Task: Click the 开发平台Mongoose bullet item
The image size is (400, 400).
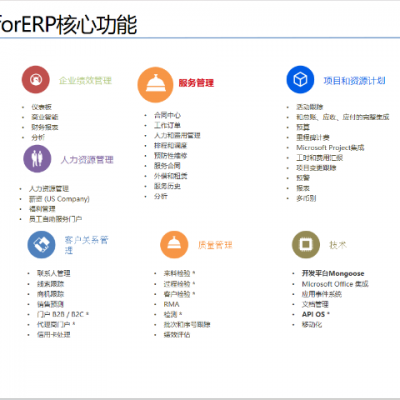Action: click(333, 273)
